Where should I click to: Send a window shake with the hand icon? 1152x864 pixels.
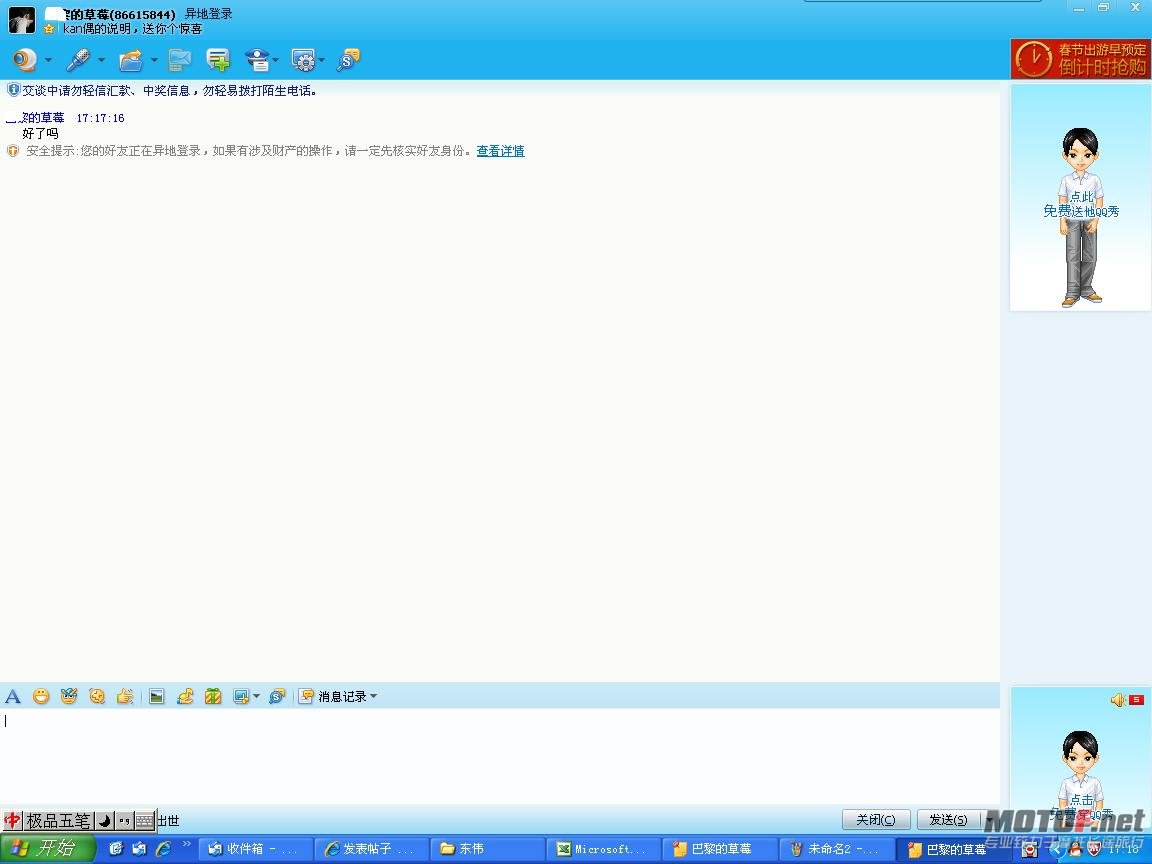(125, 696)
